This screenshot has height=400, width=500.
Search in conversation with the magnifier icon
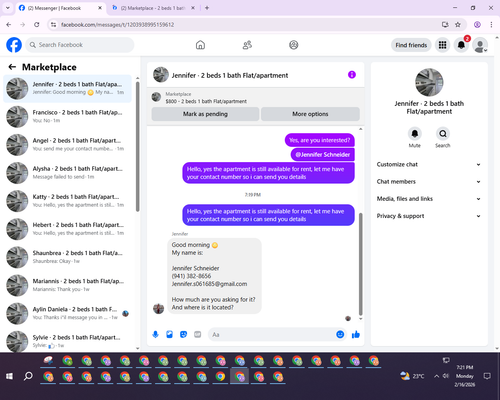tap(443, 134)
